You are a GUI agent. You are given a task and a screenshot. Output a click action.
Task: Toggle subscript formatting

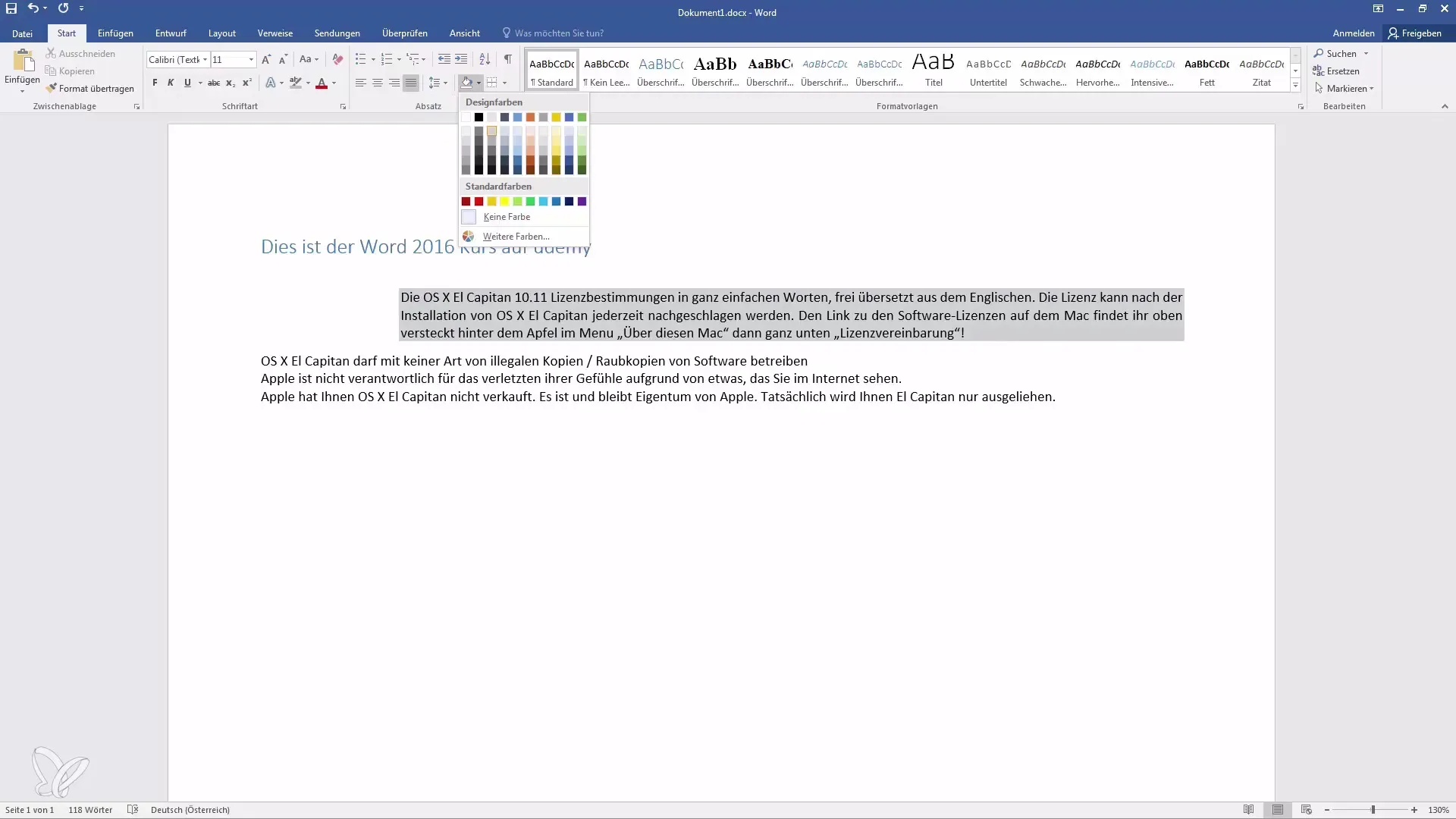pyautogui.click(x=231, y=83)
